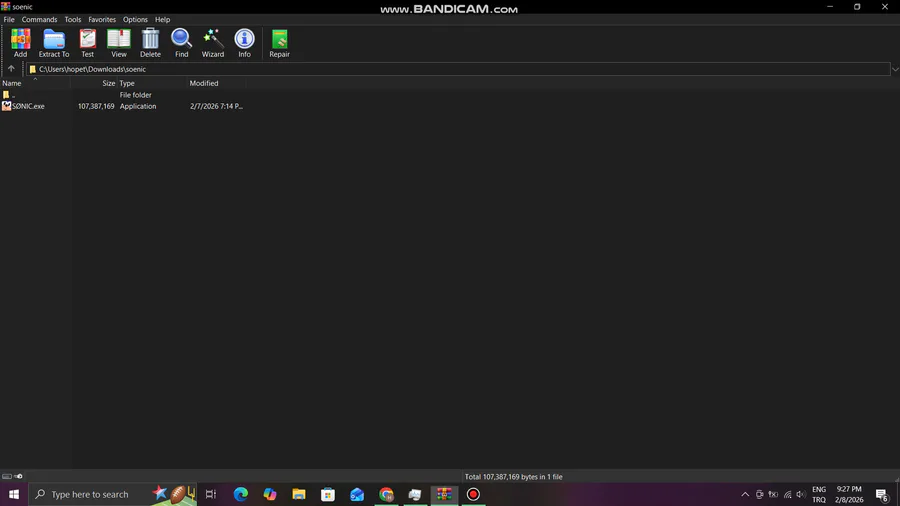Open Microsoft Store from the taskbar
Screen dimensions: 900x506
tap(328, 494)
